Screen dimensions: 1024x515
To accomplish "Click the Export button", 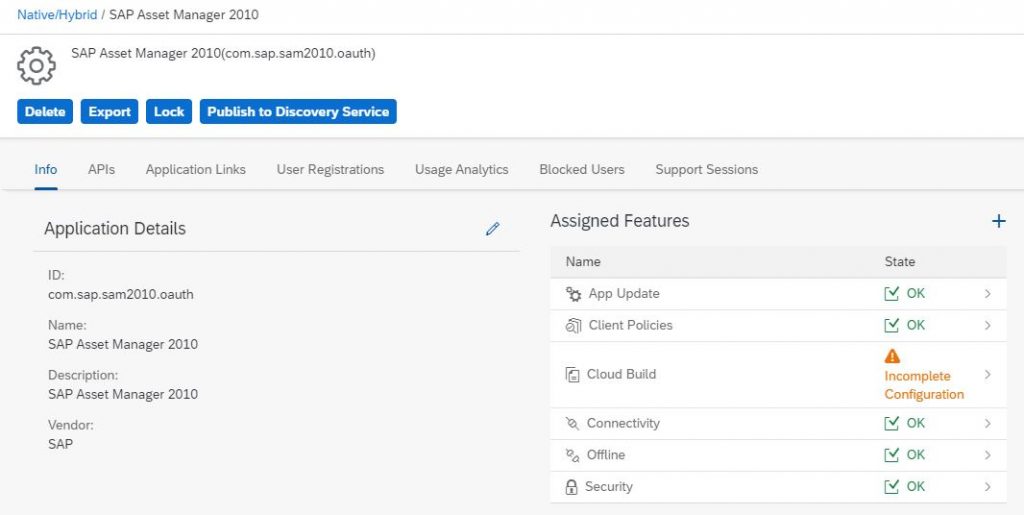I will 110,112.
